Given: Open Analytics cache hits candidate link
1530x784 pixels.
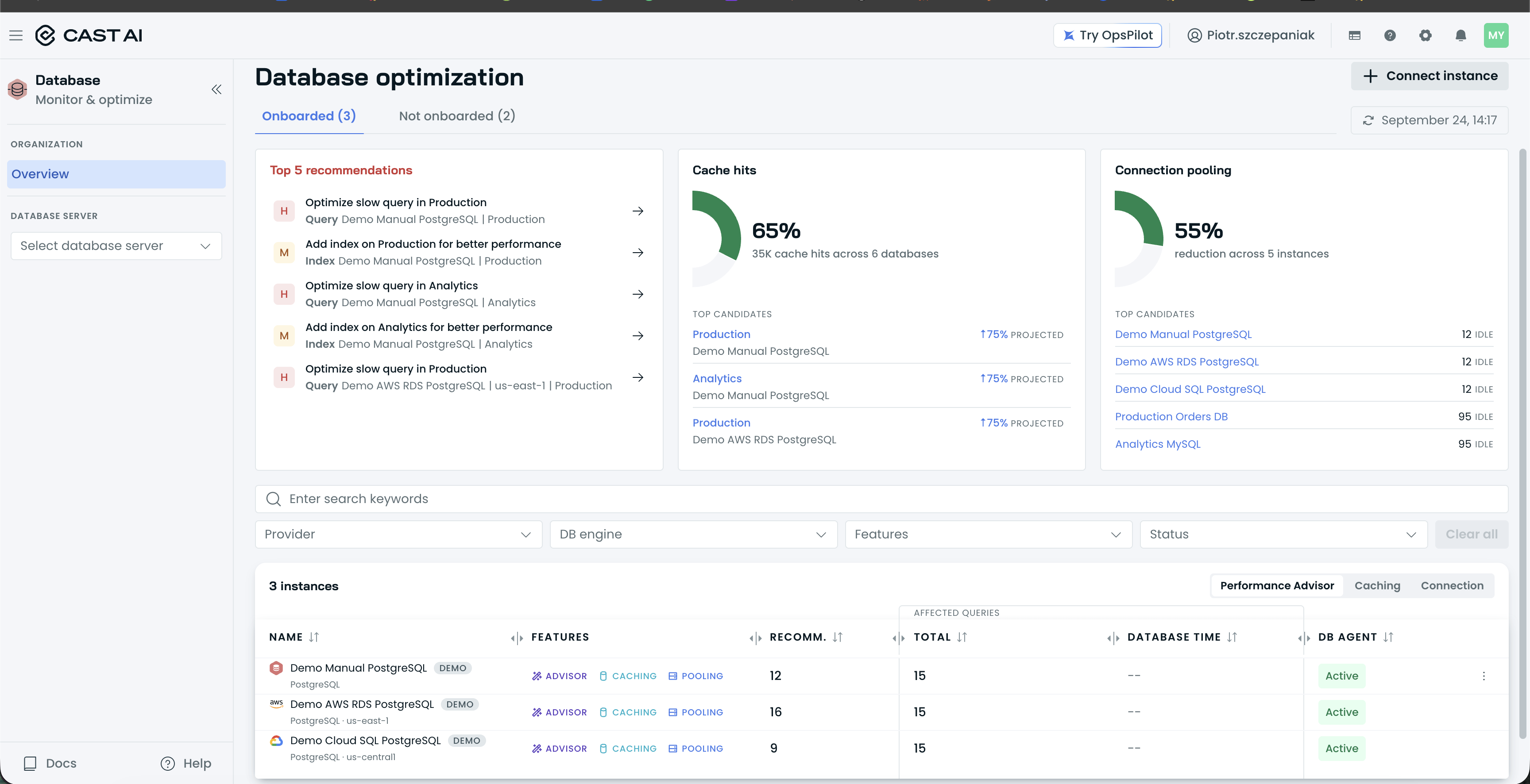Looking at the screenshot, I should coord(717,379).
